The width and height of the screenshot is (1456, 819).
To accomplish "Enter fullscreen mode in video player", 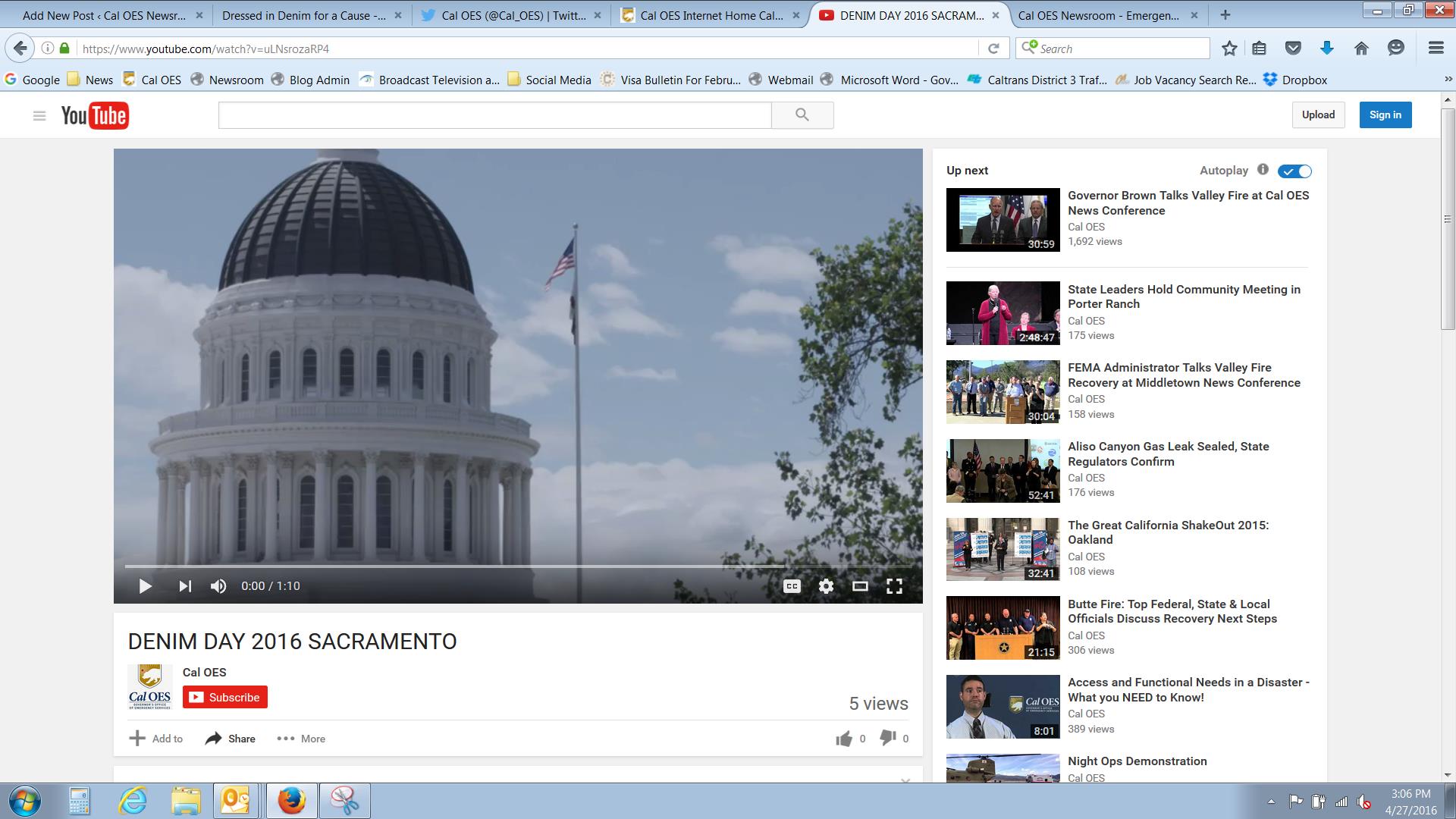I will point(894,586).
